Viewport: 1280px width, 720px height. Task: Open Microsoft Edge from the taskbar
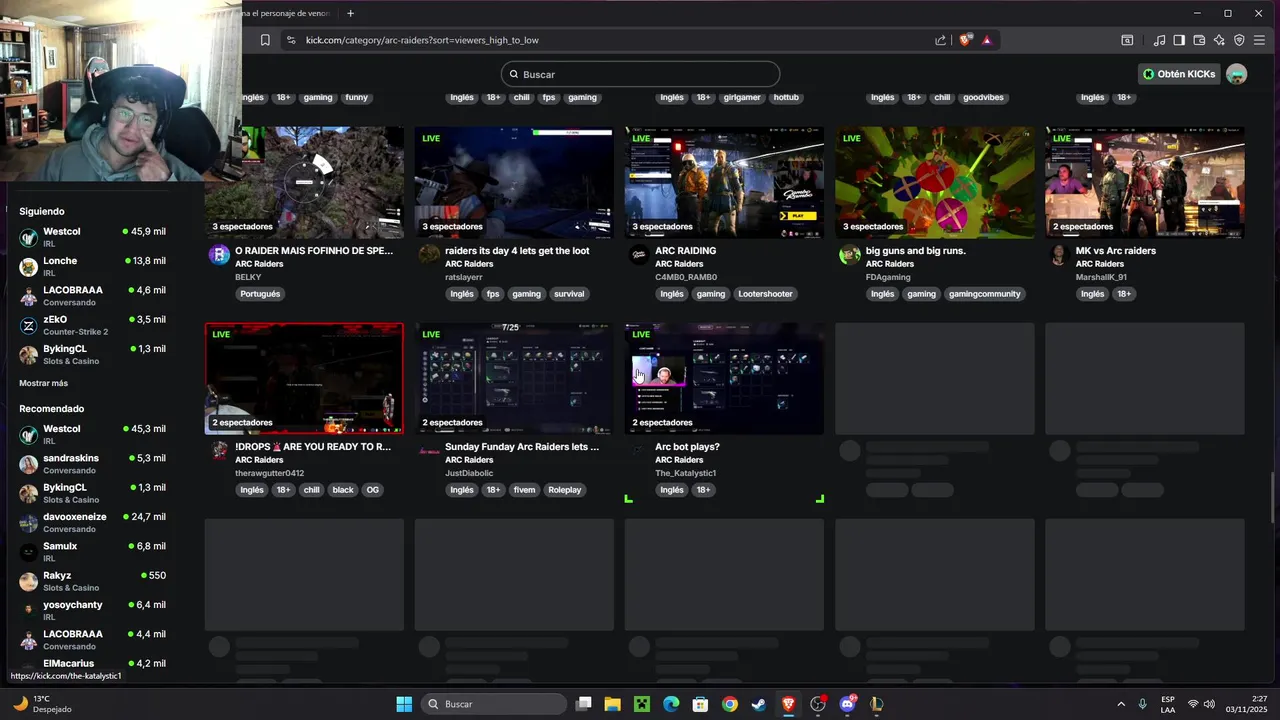[x=671, y=704]
